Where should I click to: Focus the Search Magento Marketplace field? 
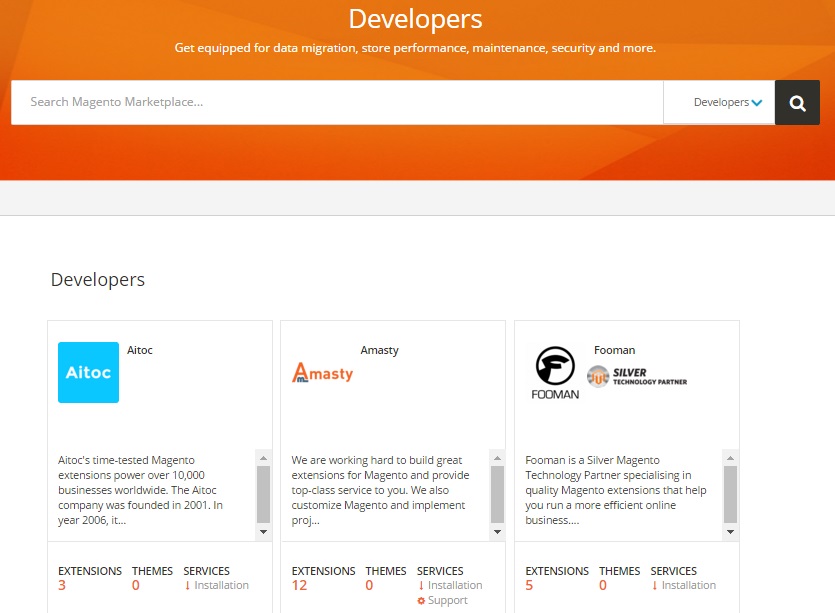[337, 102]
